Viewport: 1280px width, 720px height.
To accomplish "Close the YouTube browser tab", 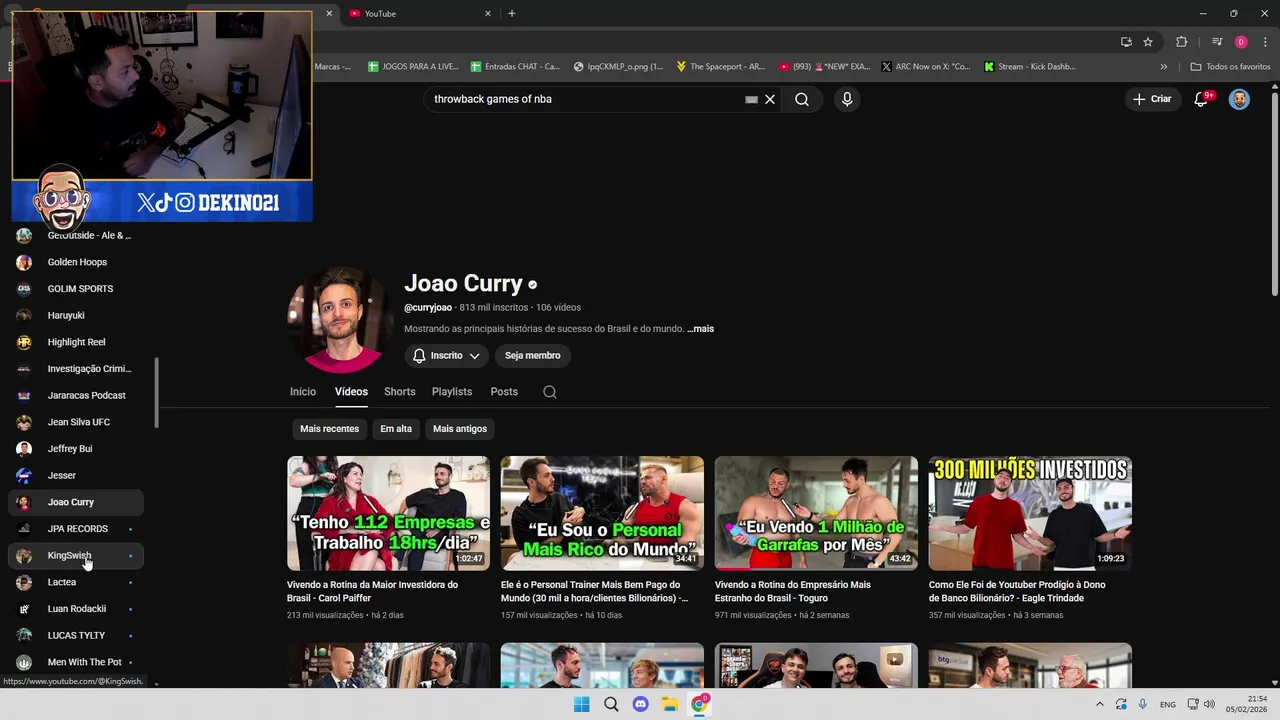I will pos(488,13).
